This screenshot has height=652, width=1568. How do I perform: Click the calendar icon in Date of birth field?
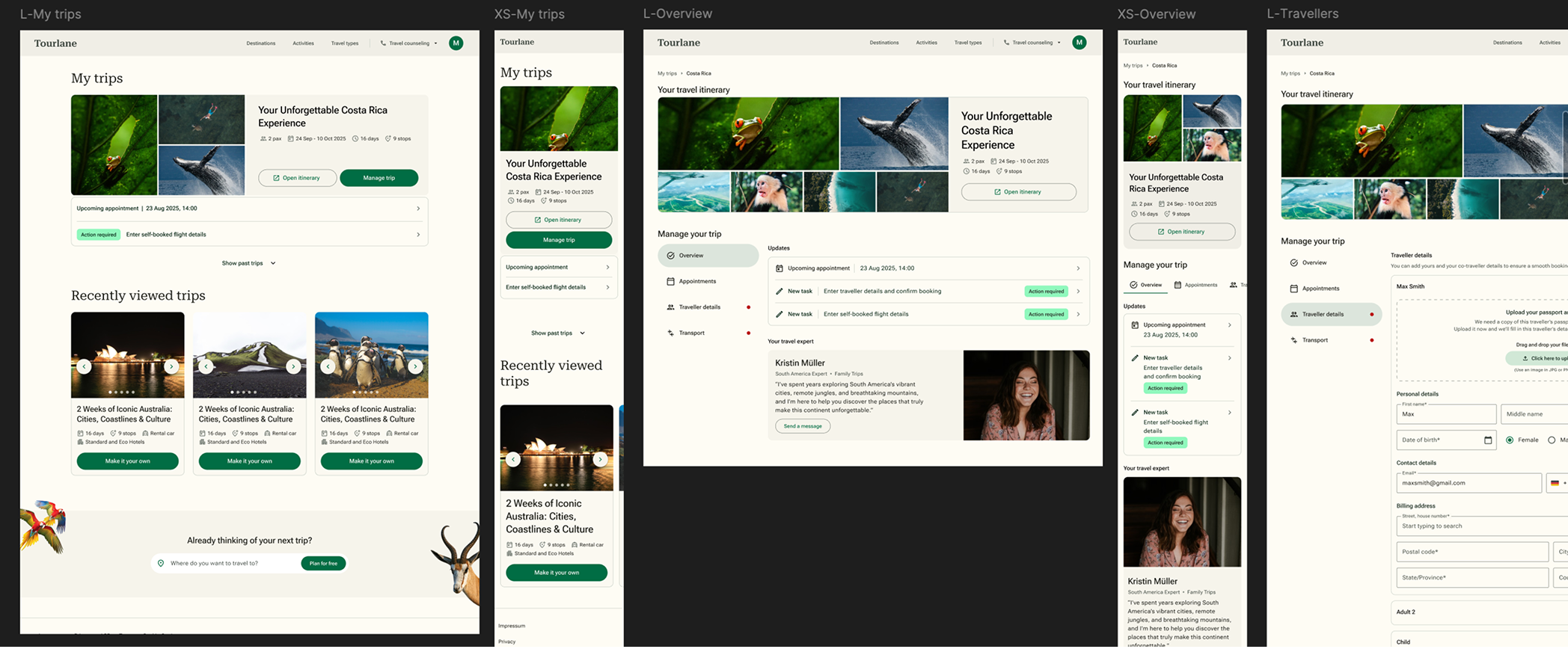(1487, 440)
